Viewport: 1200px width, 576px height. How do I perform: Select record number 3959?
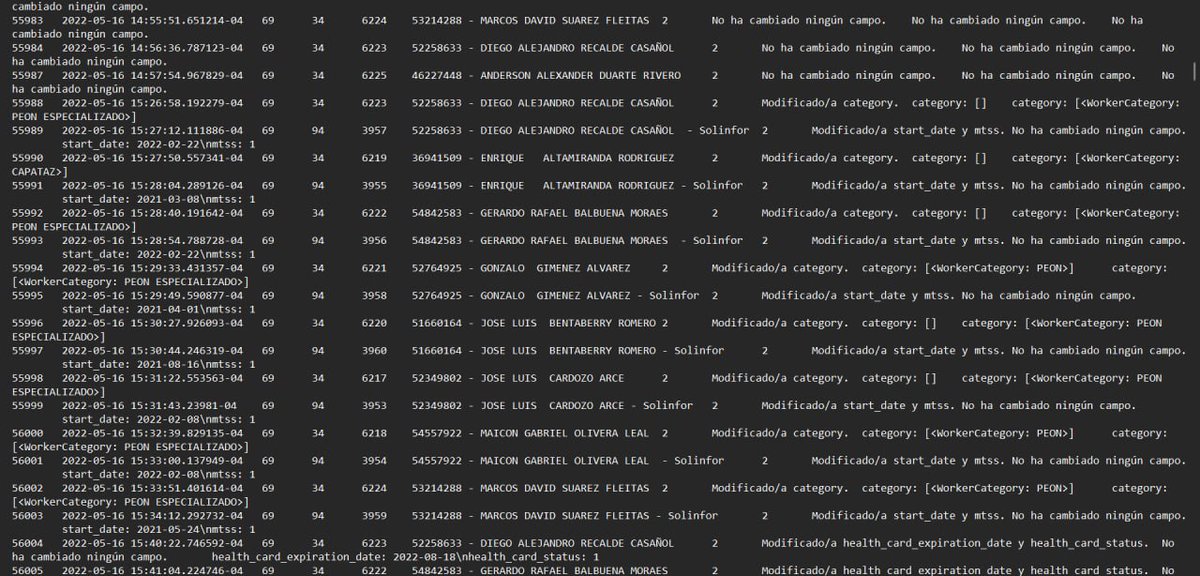[374, 515]
